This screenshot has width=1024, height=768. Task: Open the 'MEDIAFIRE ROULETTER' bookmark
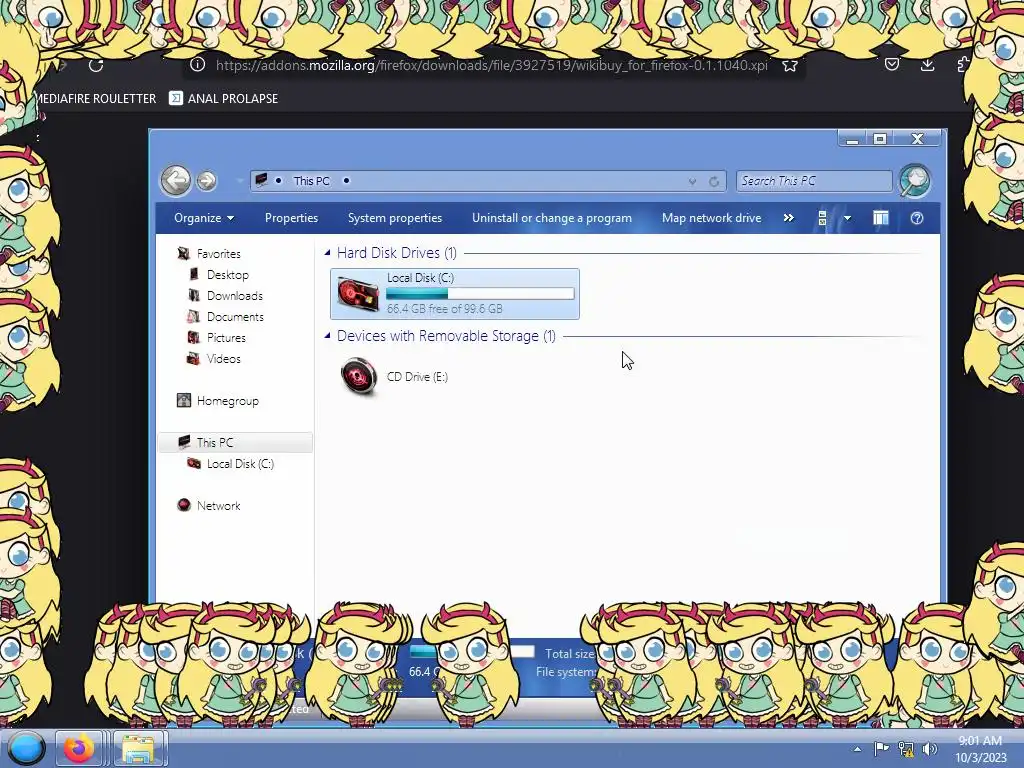click(x=95, y=99)
